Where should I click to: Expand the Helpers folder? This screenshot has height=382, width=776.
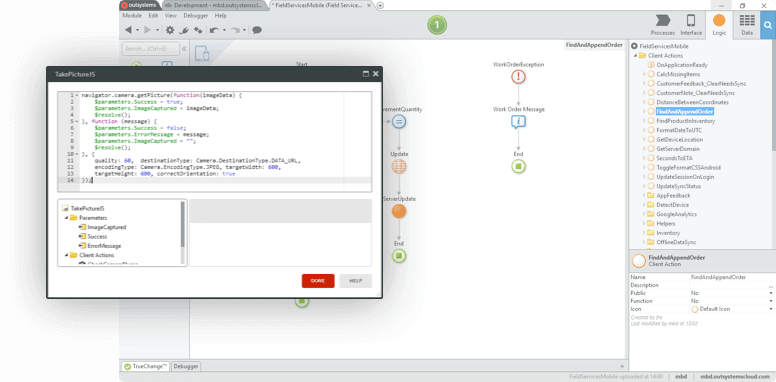[x=644, y=224]
